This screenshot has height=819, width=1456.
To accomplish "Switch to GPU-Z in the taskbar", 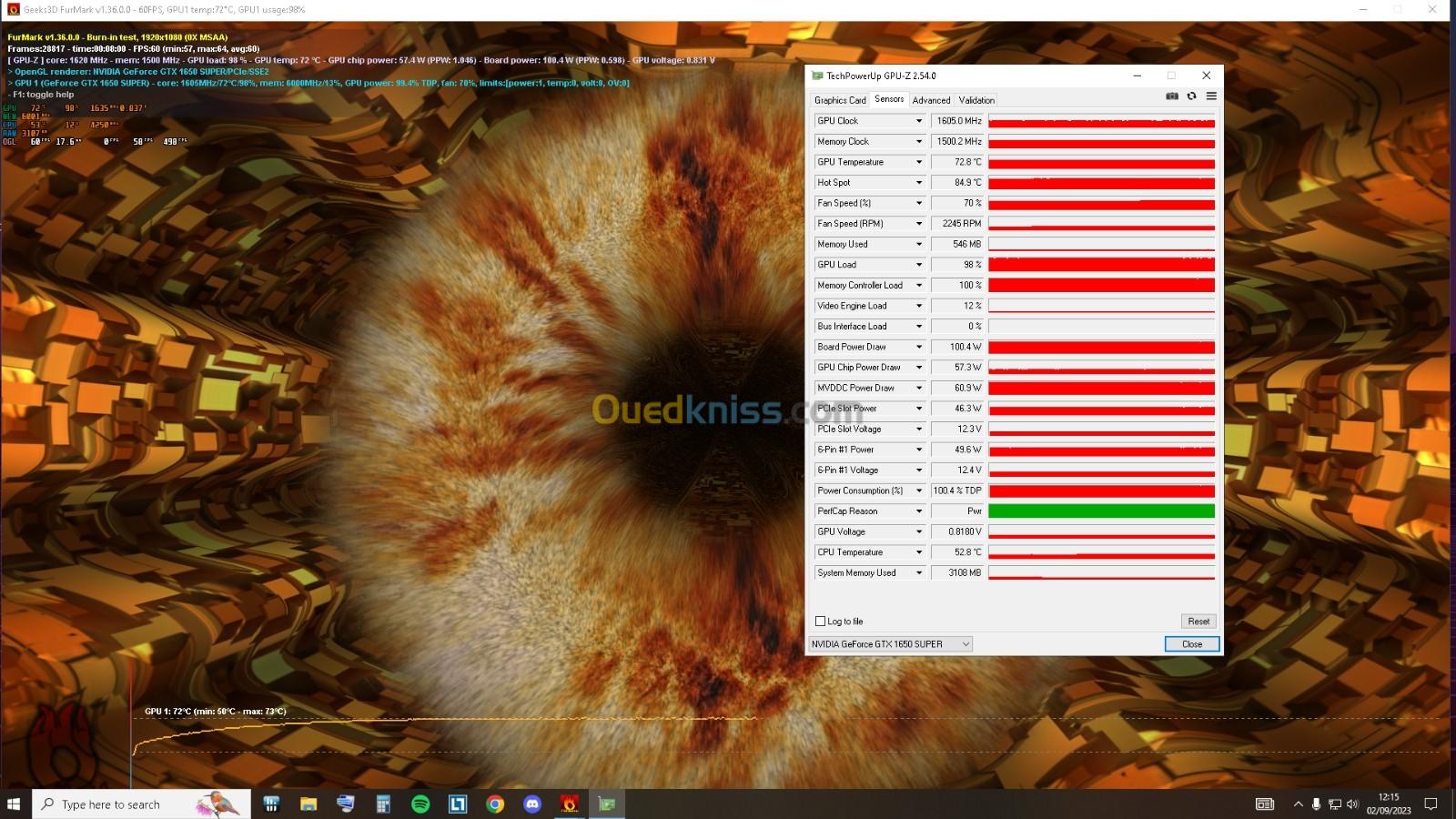I will click(x=607, y=804).
